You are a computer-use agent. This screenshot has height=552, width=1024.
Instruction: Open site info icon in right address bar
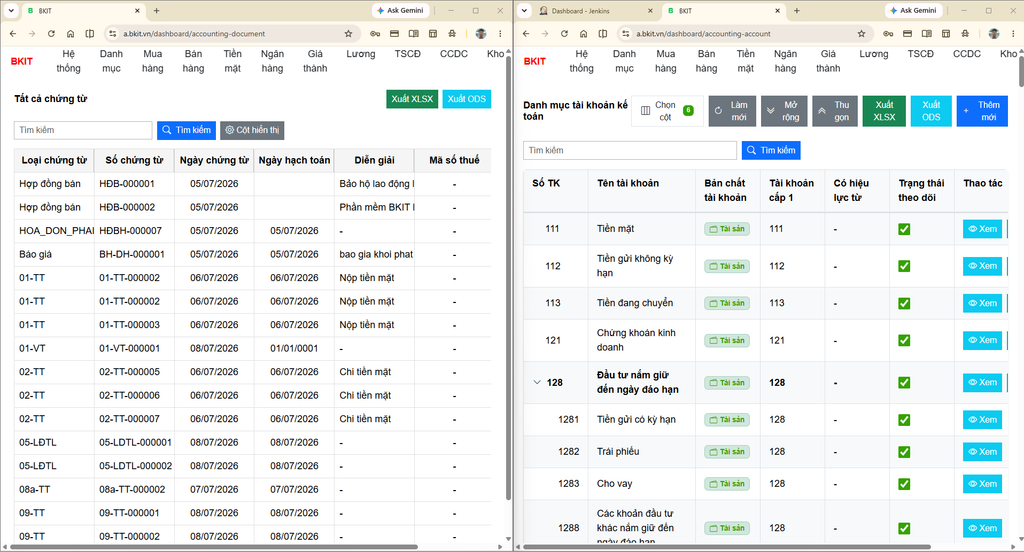[626, 34]
